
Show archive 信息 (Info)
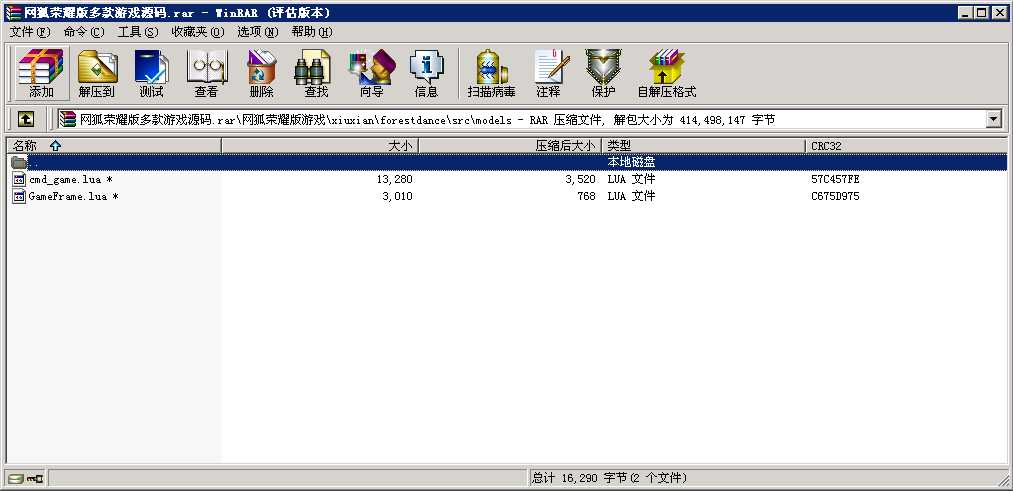click(426, 73)
